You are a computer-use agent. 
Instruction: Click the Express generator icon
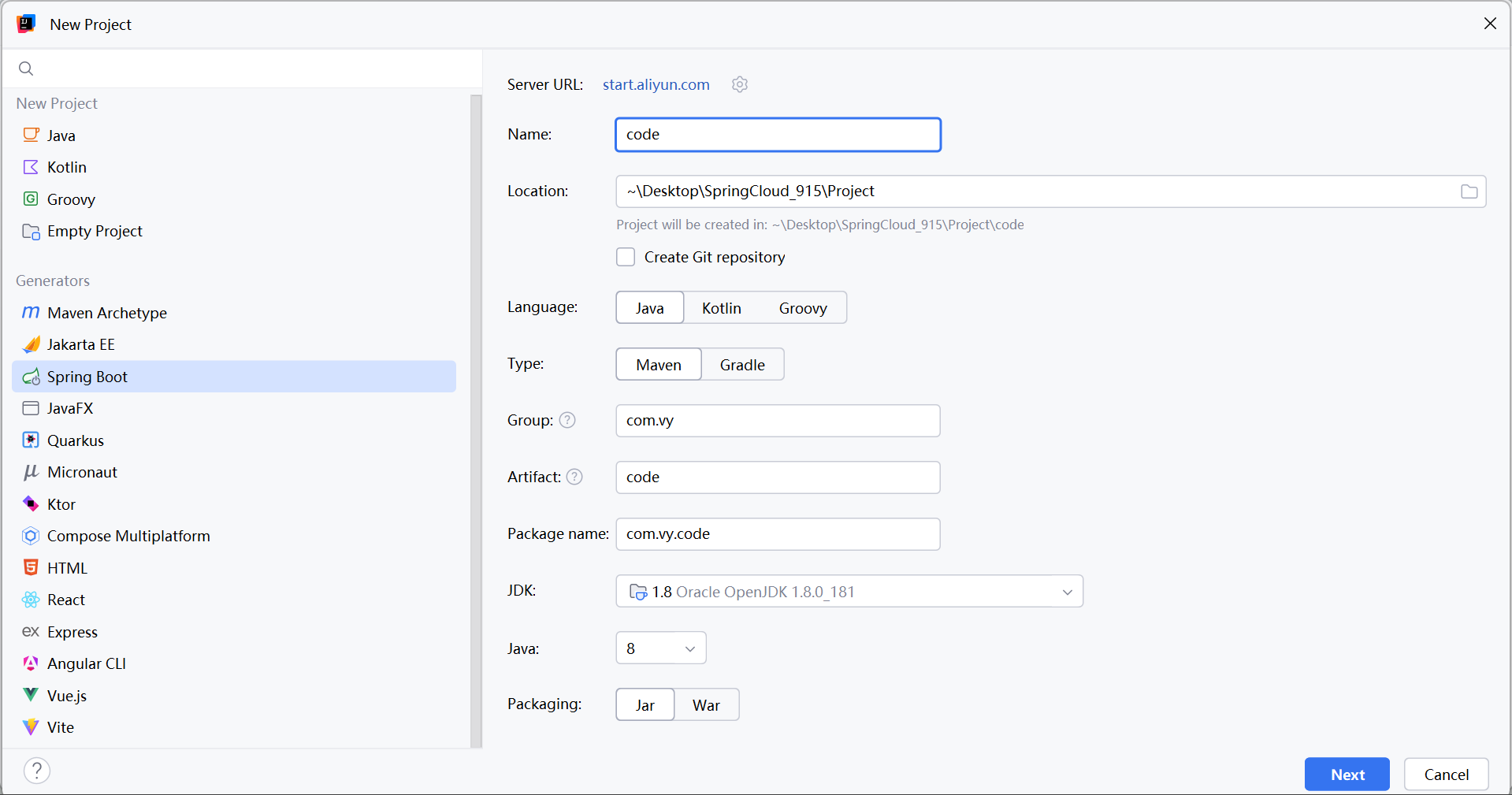[x=31, y=631]
